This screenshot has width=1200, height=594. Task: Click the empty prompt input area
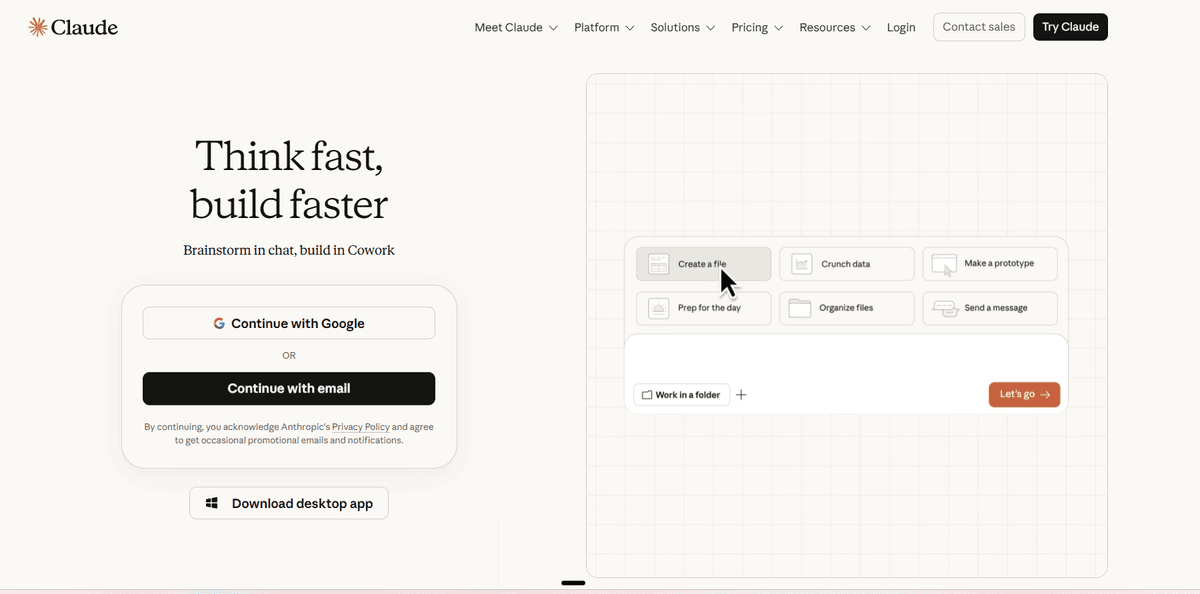[x=846, y=357]
